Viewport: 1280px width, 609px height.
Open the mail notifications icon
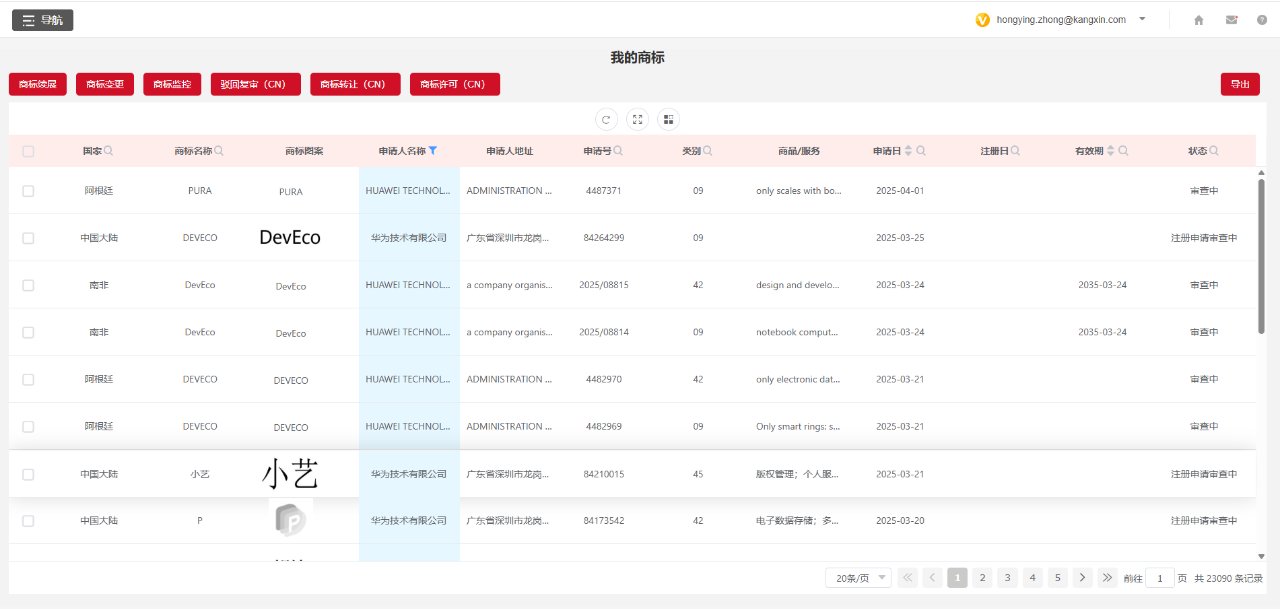point(1231,19)
